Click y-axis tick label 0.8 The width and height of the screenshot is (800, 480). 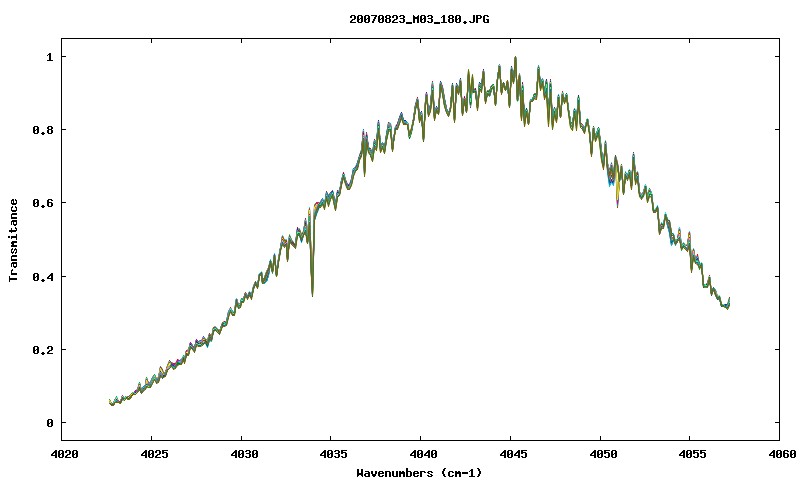coord(43,130)
